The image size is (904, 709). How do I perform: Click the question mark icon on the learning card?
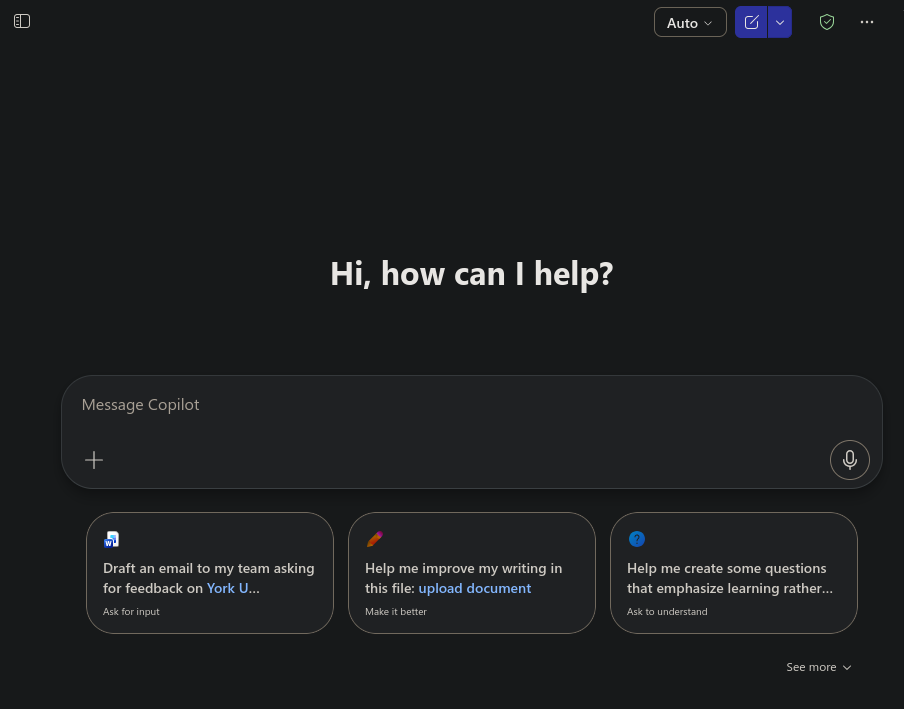click(637, 539)
